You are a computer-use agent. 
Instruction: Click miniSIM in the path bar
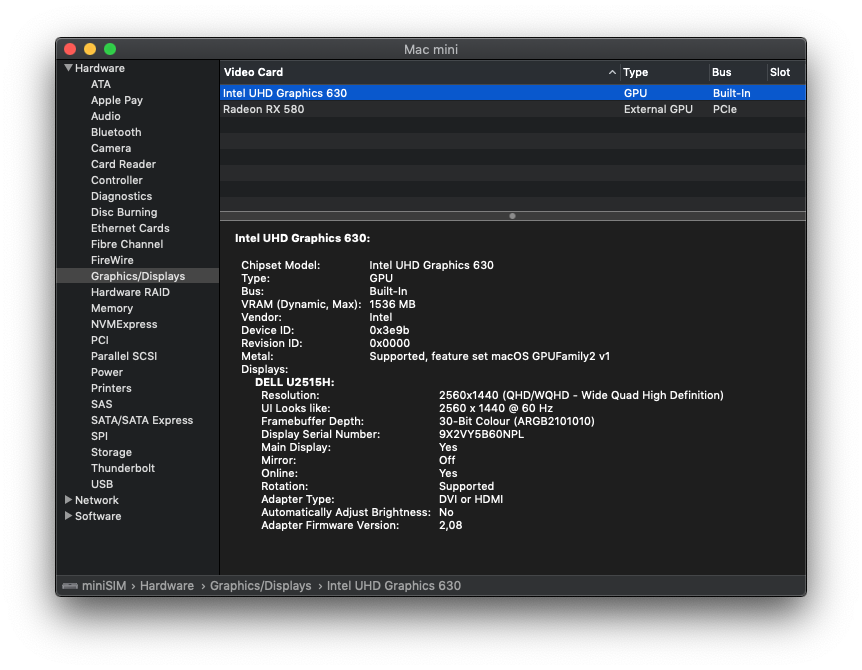(x=104, y=586)
